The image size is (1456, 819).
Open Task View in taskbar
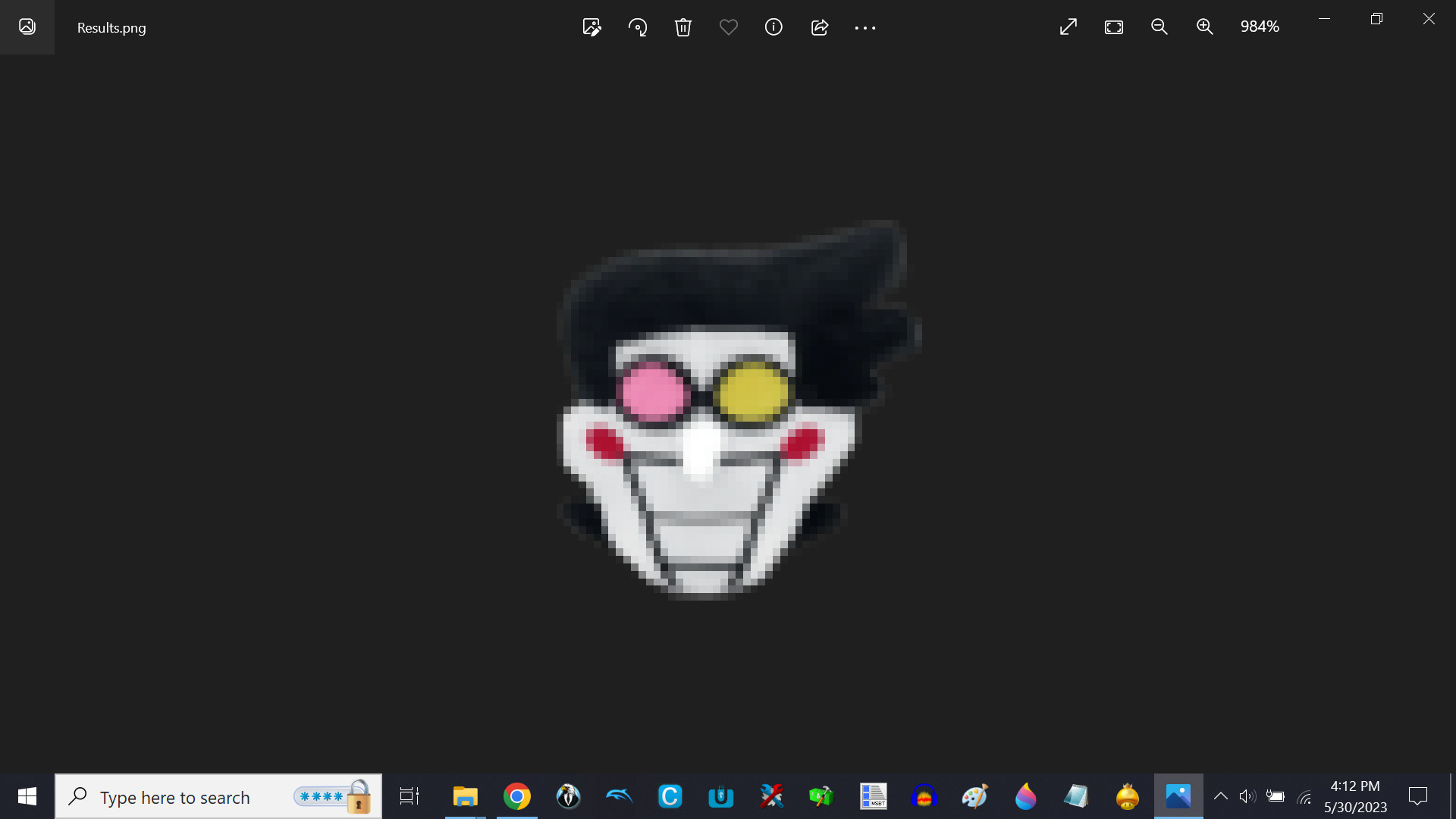tap(409, 796)
